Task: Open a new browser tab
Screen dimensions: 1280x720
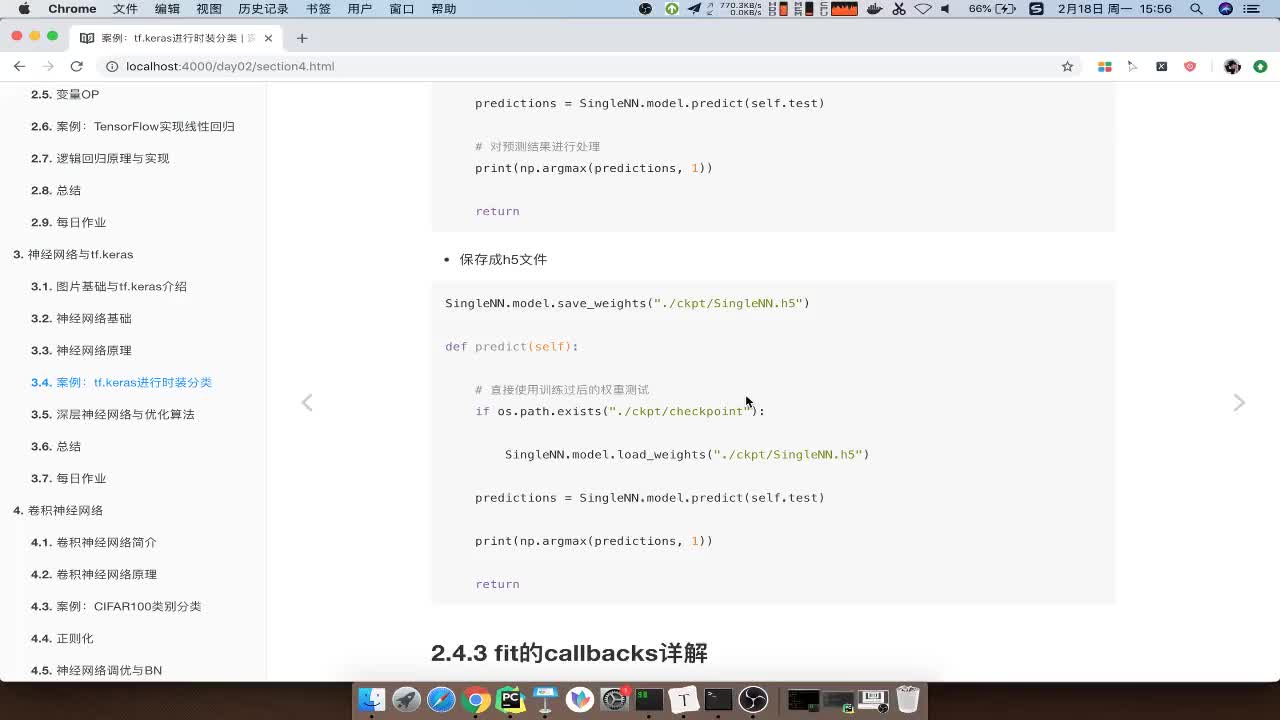Action: 302,38
